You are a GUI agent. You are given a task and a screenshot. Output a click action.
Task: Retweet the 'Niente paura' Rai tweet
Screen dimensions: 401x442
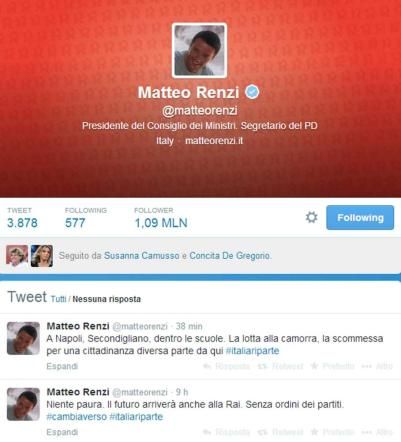[x=280, y=432]
